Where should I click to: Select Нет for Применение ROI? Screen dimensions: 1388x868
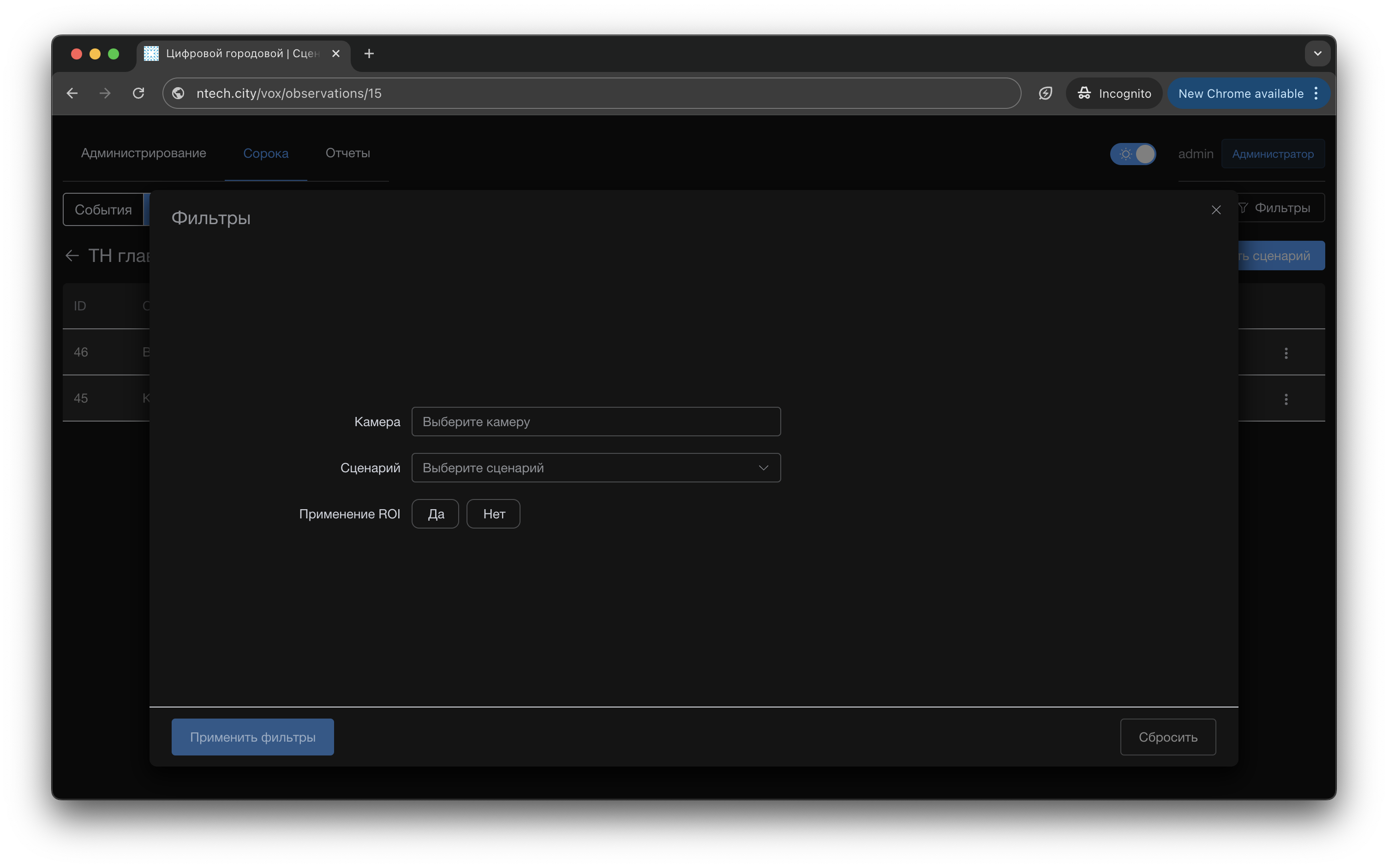point(493,514)
